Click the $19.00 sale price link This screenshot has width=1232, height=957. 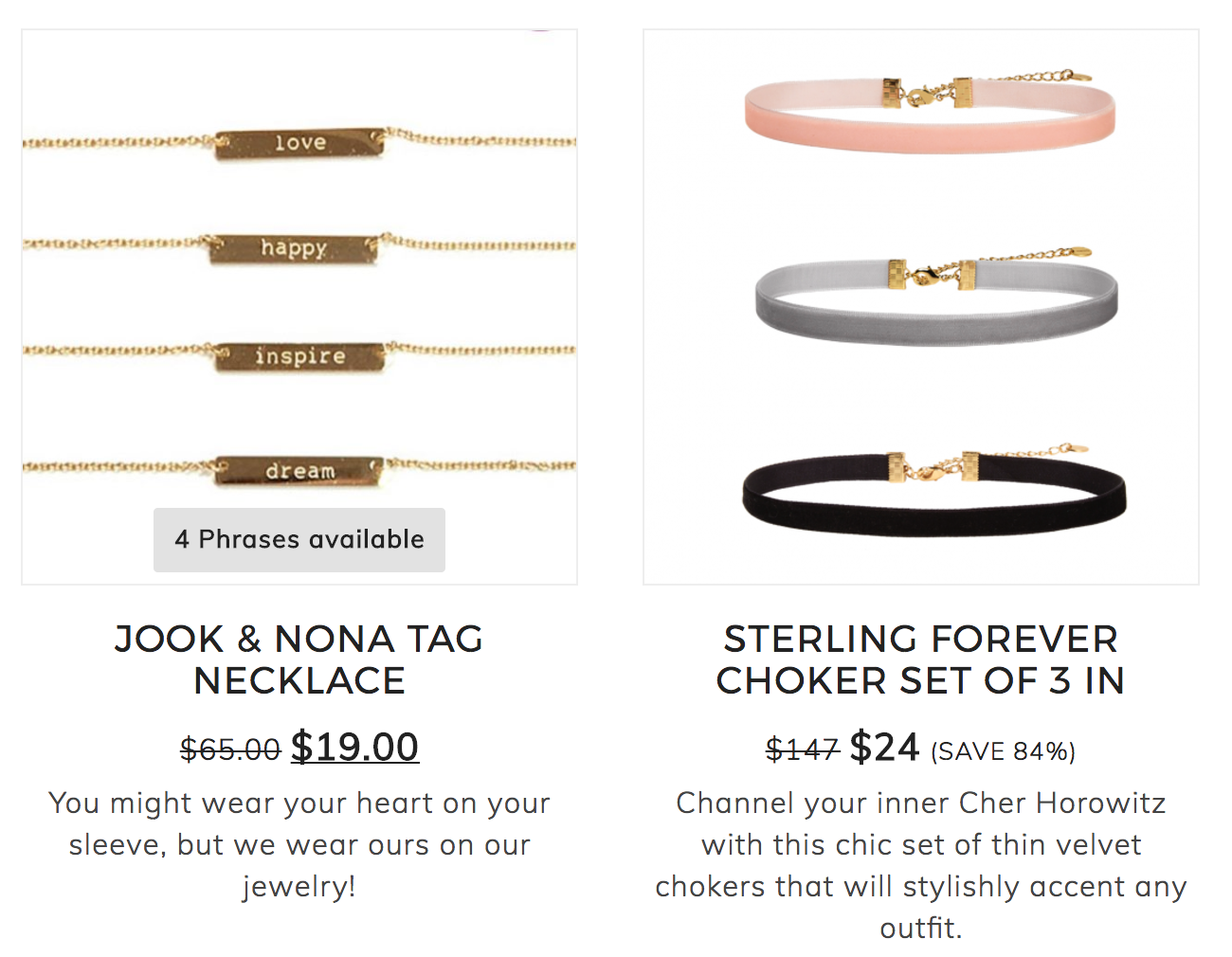tap(354, 748)
